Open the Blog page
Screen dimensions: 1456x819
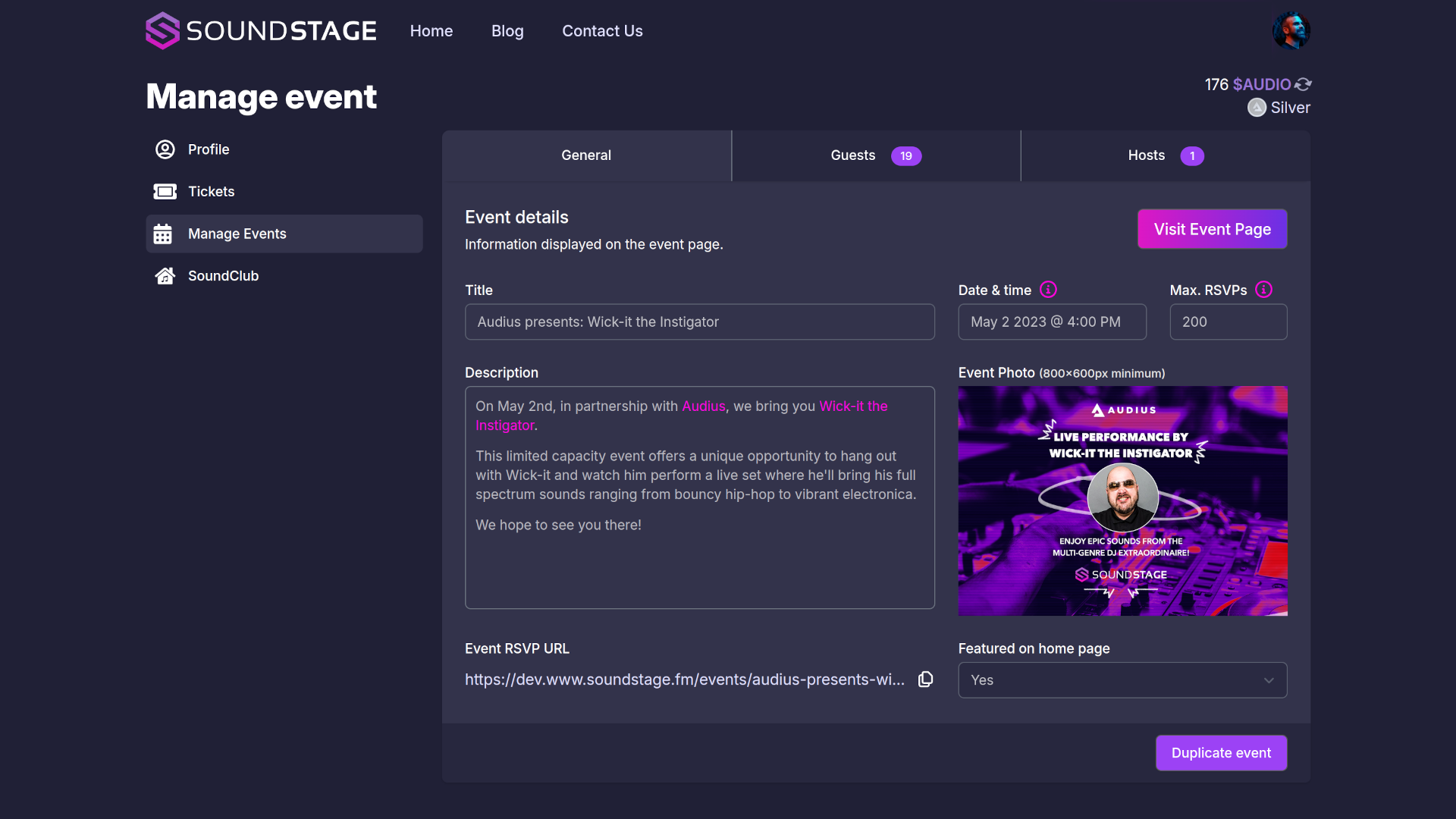[507, 31]
